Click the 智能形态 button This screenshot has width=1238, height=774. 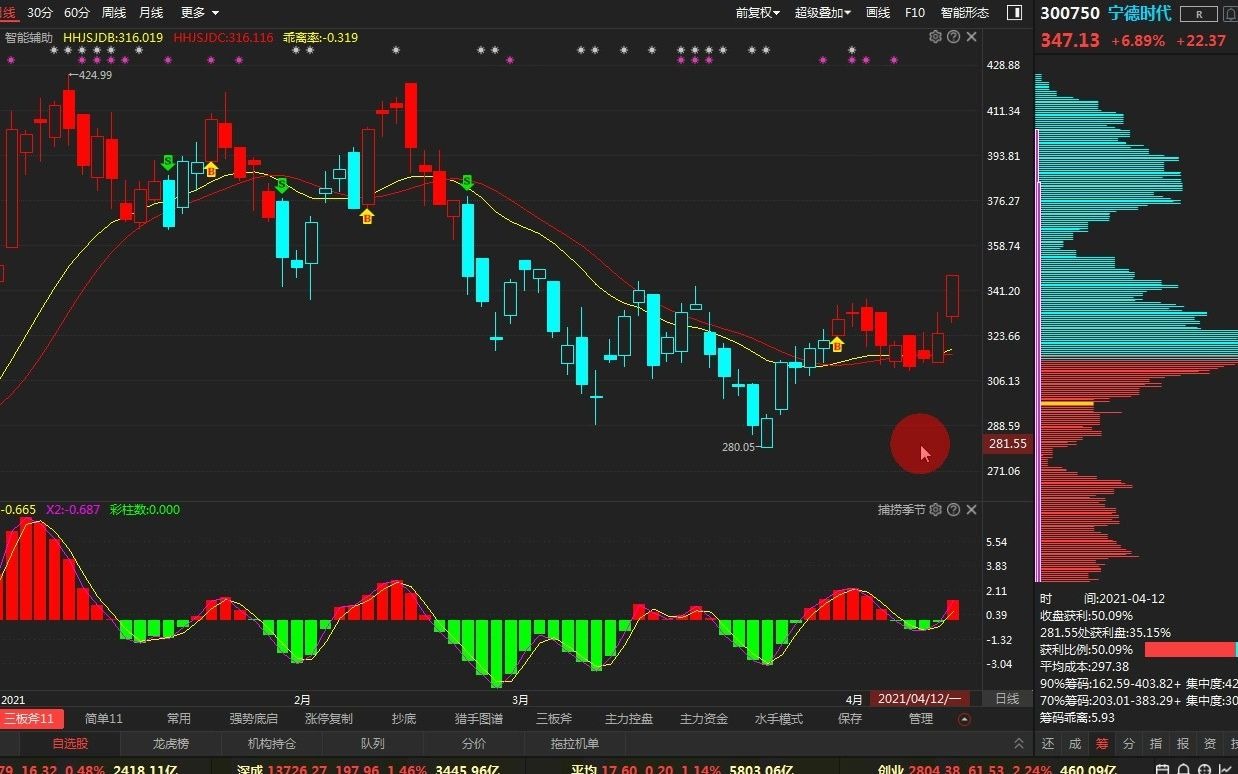pyautogui.click(x=964, y=13)
